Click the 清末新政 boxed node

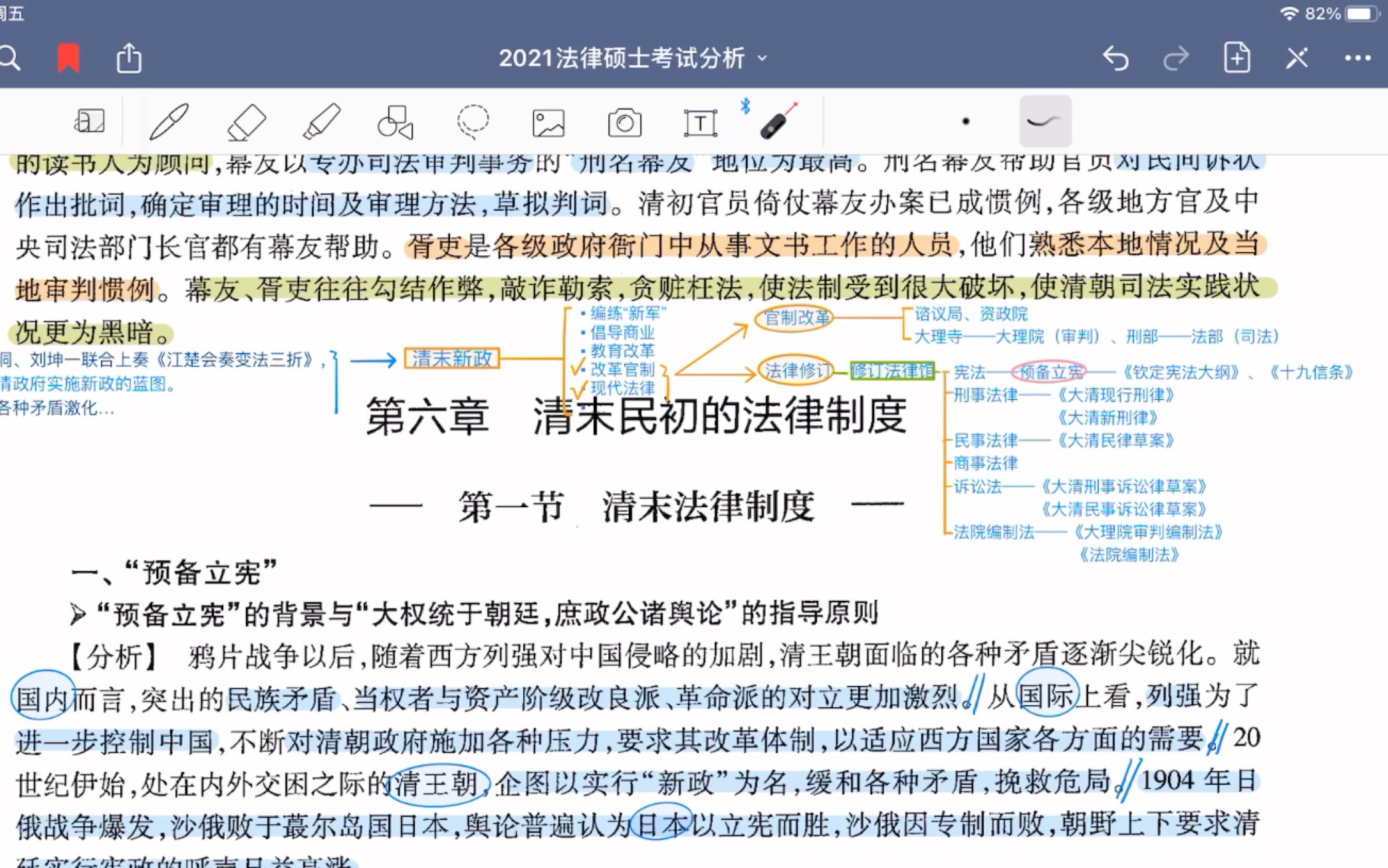point(451,359)
